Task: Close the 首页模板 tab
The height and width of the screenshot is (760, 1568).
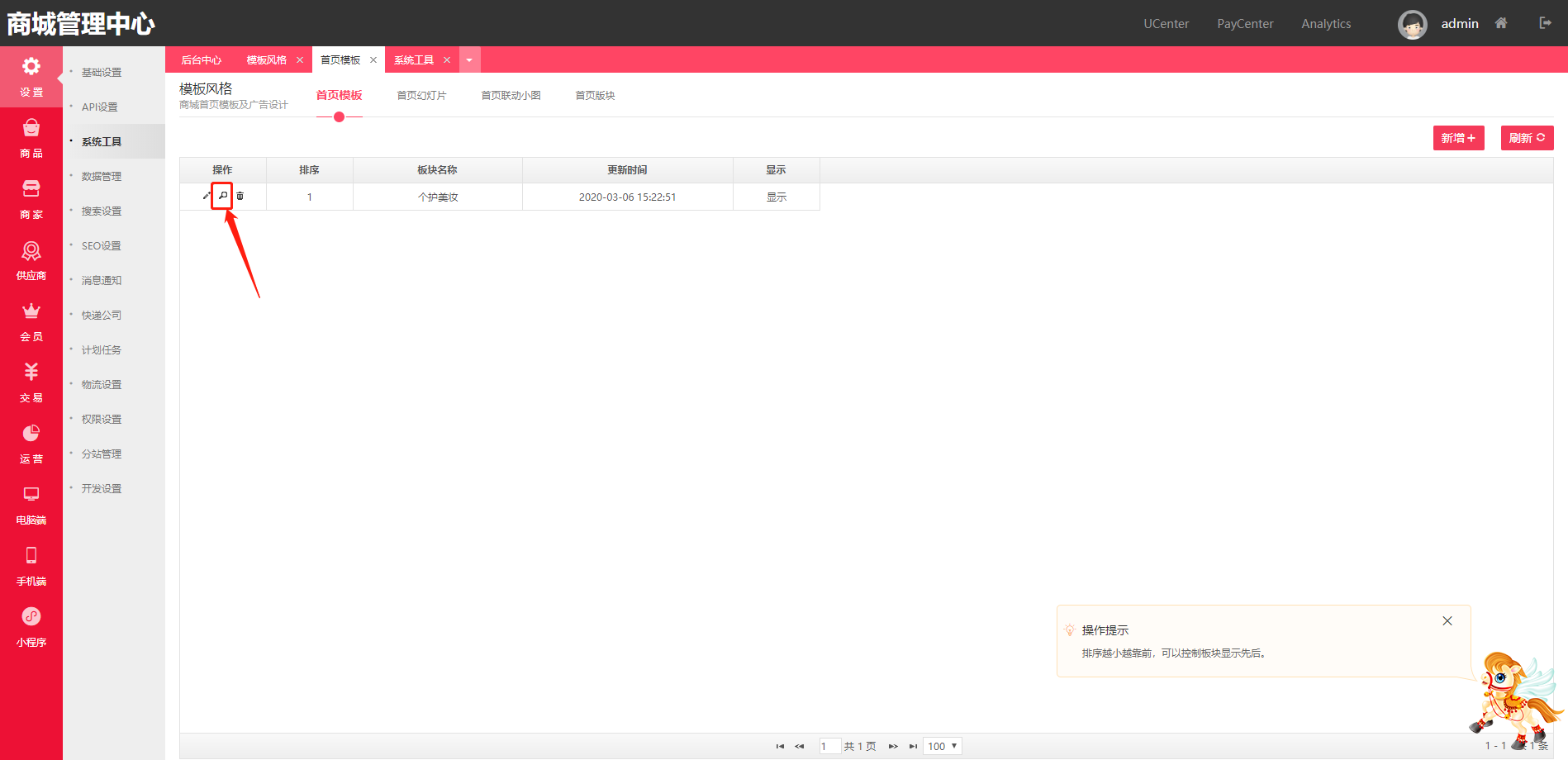Action: (x=373, y=60)
